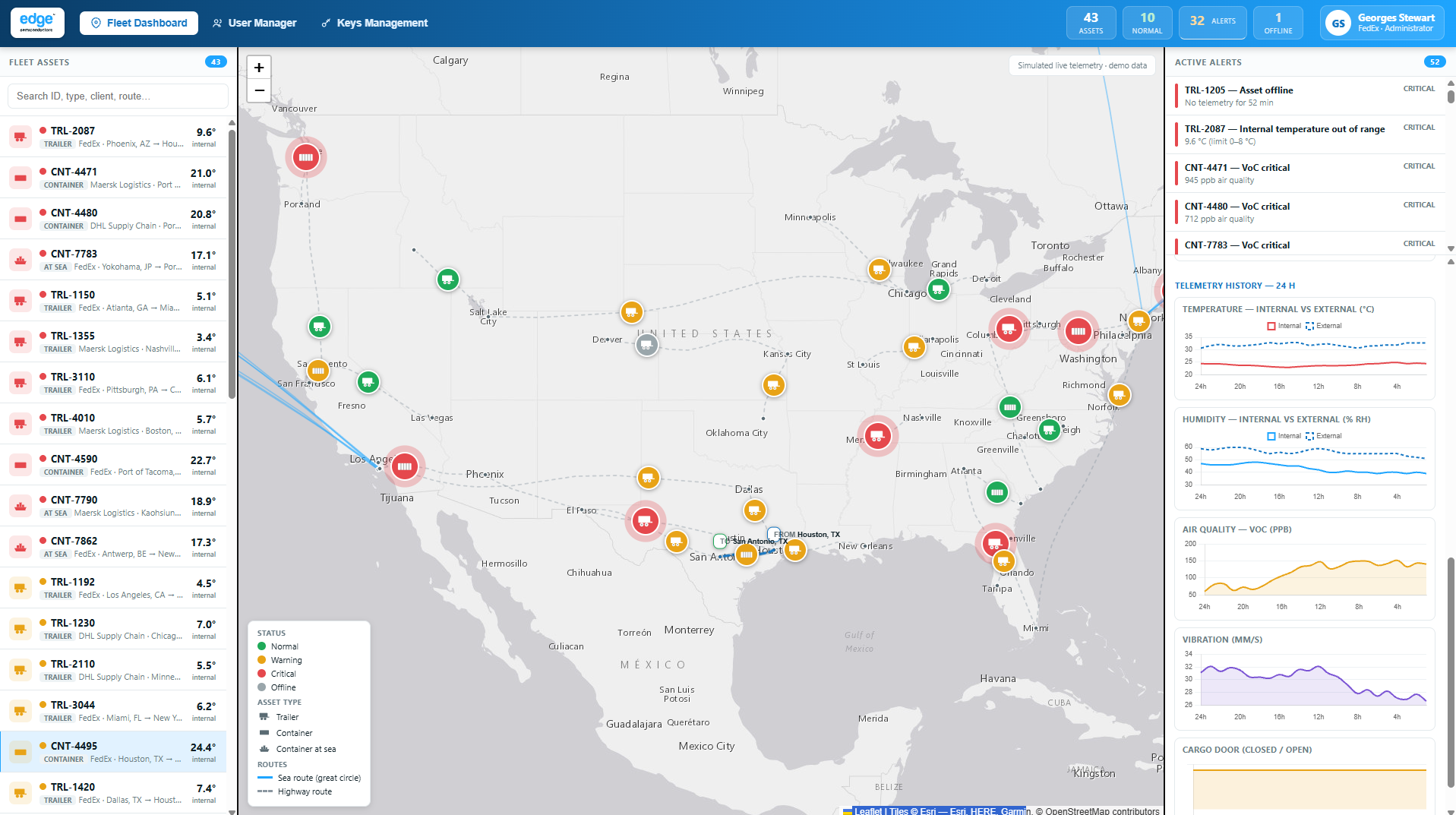Select CNT-7783 at-sea ship icon
The width and height of the screenshot is (1456, 815).
click(21, 260)
